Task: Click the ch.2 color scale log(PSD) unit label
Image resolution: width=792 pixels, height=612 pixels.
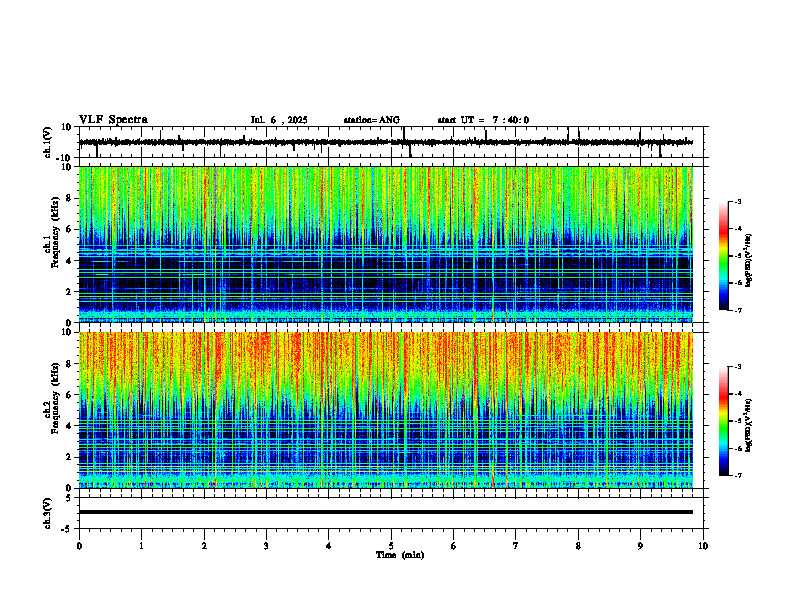Action: [x=750, y=425]
